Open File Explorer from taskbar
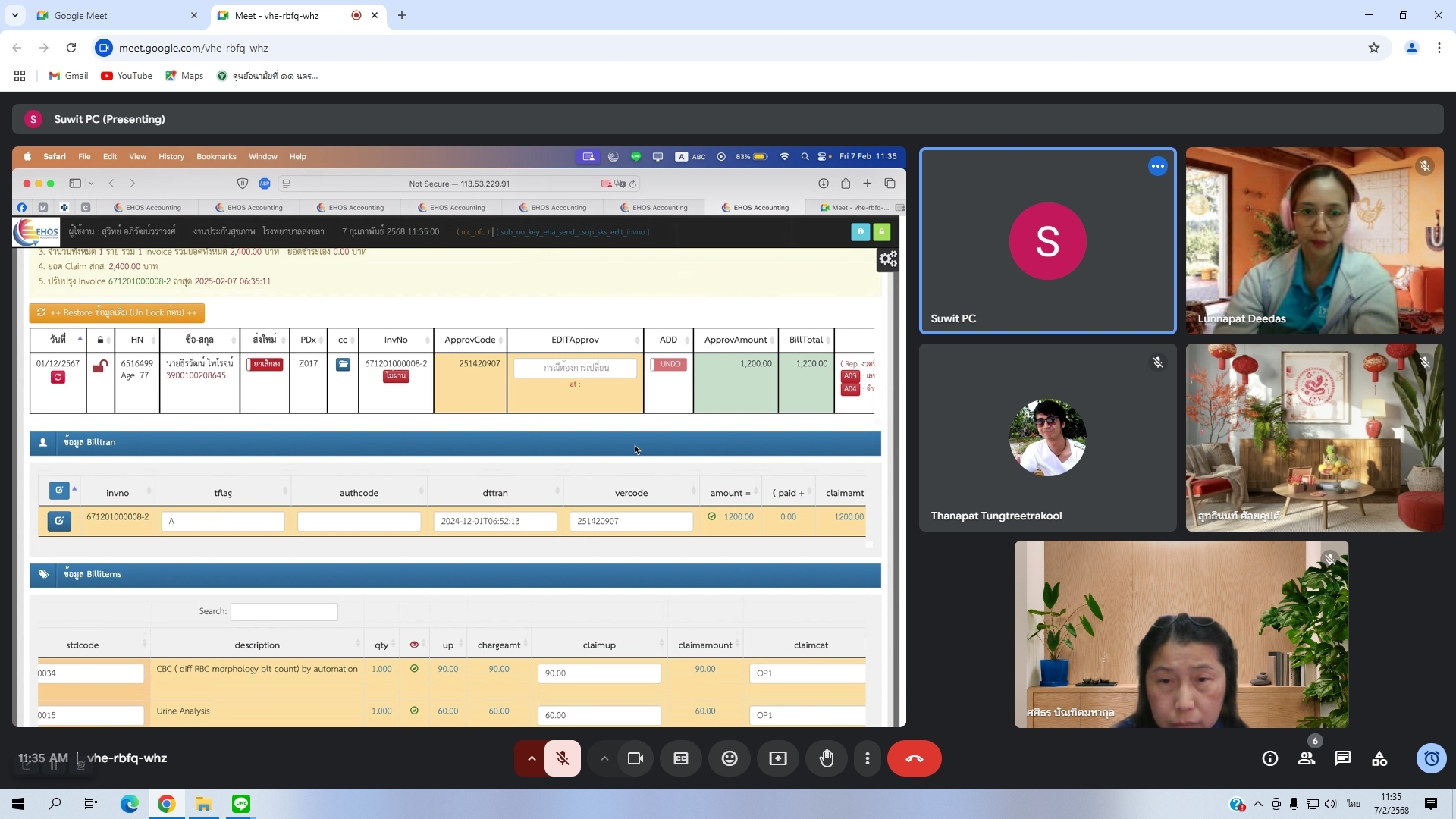1456x819 pixels. pyautogui.click(x=203, y=804)
